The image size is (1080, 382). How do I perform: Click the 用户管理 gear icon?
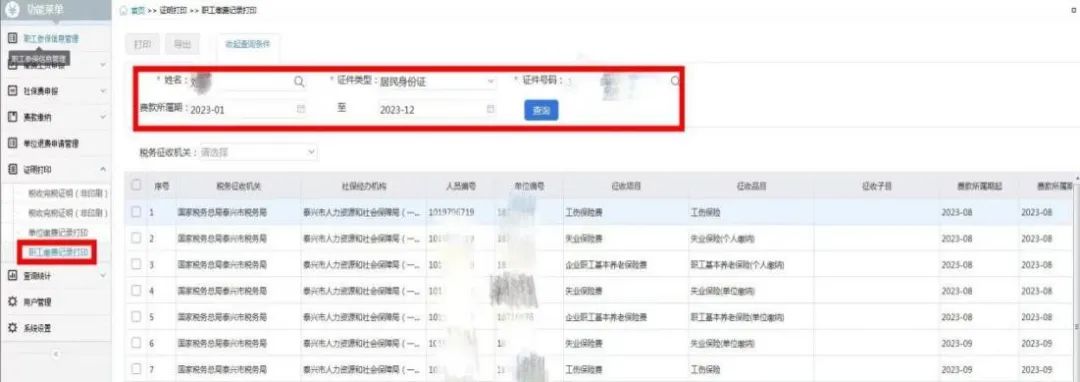tap(12, 301)
